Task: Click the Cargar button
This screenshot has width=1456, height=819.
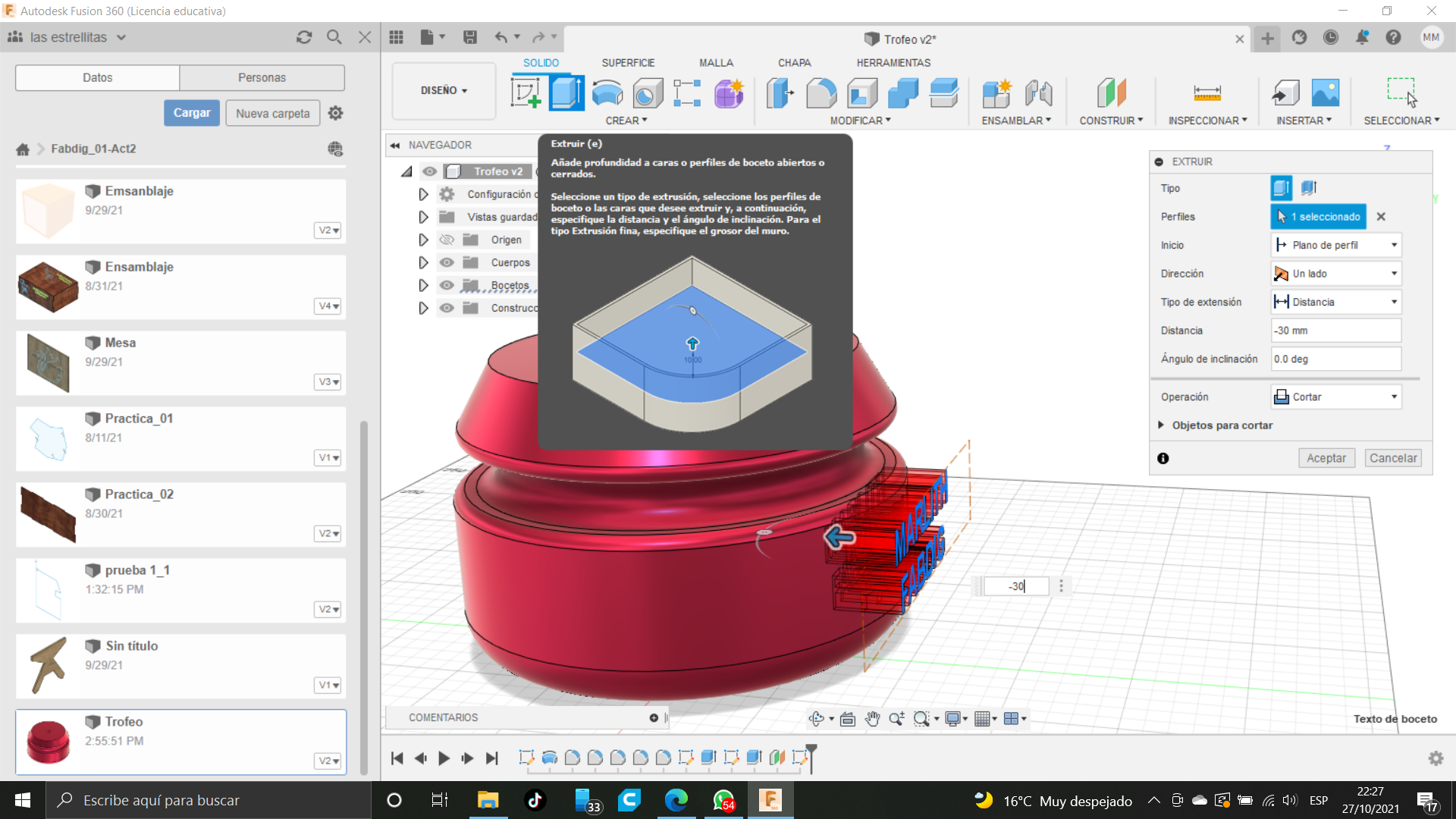Action: point(192,113)
